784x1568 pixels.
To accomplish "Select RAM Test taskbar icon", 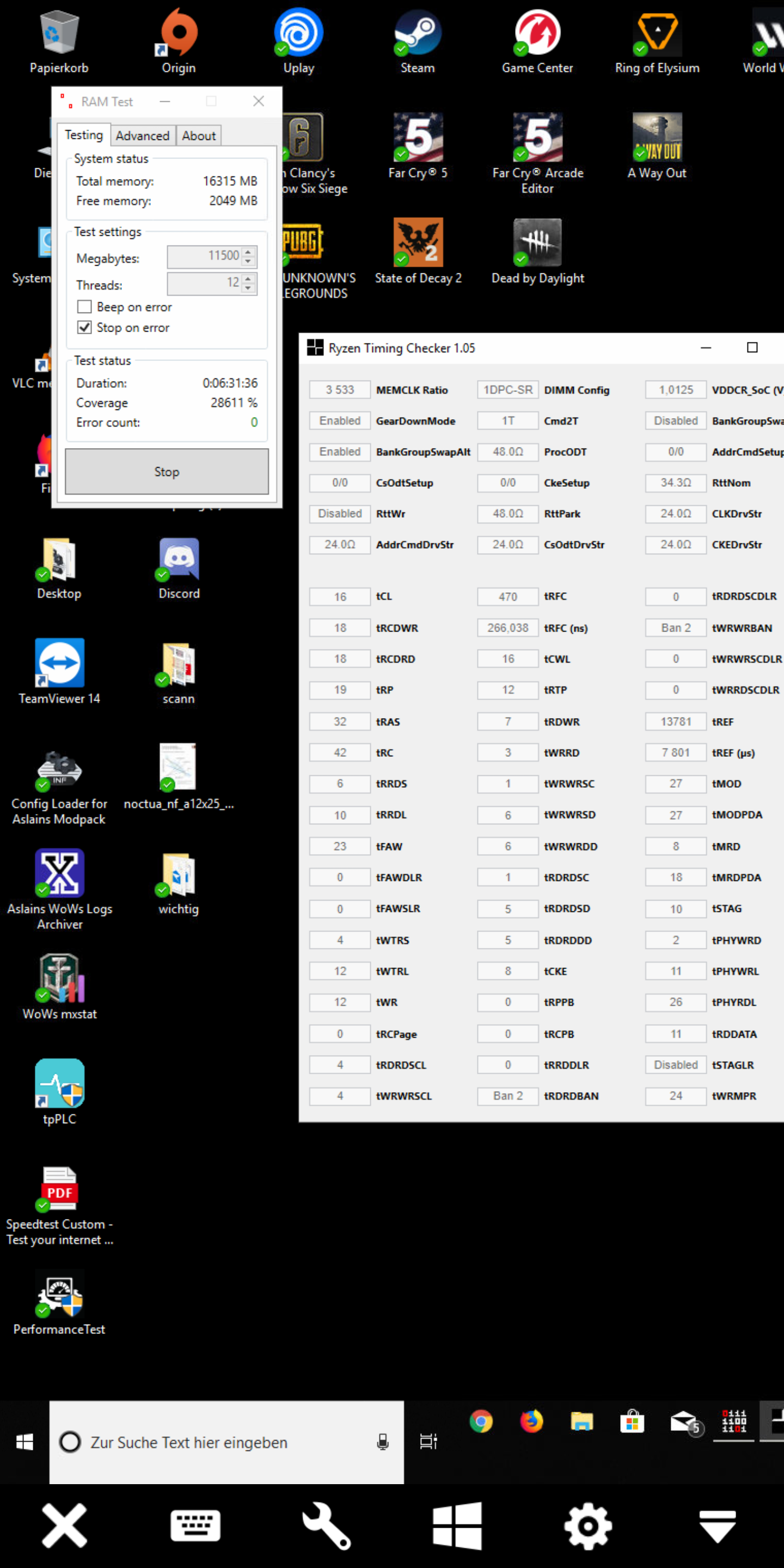I will (x=733, y=1422).
